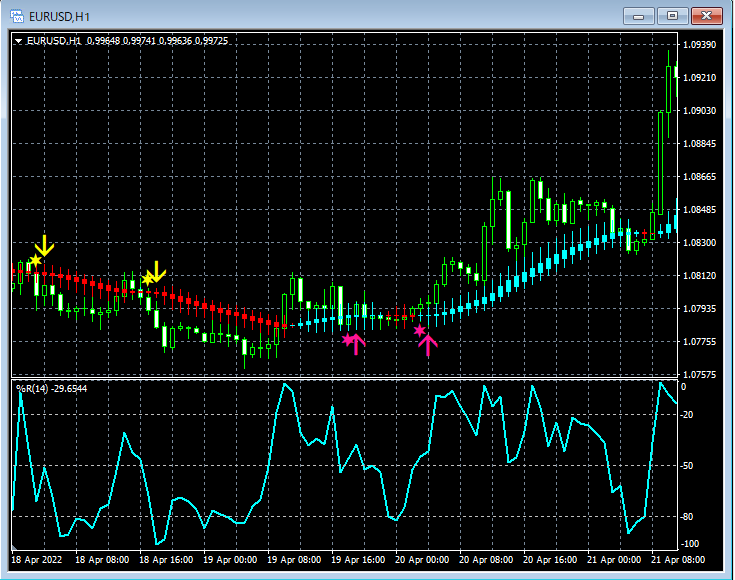Click the -50 level on the %R scale

coord(687,466)
